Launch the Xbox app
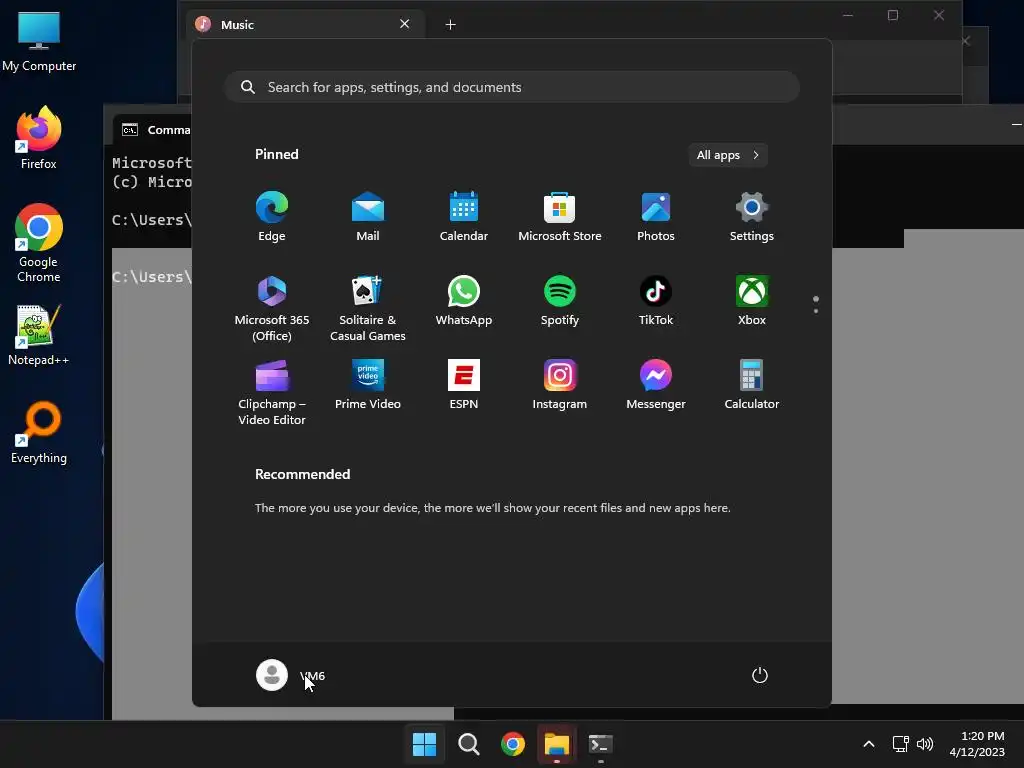 coord(752,302)
